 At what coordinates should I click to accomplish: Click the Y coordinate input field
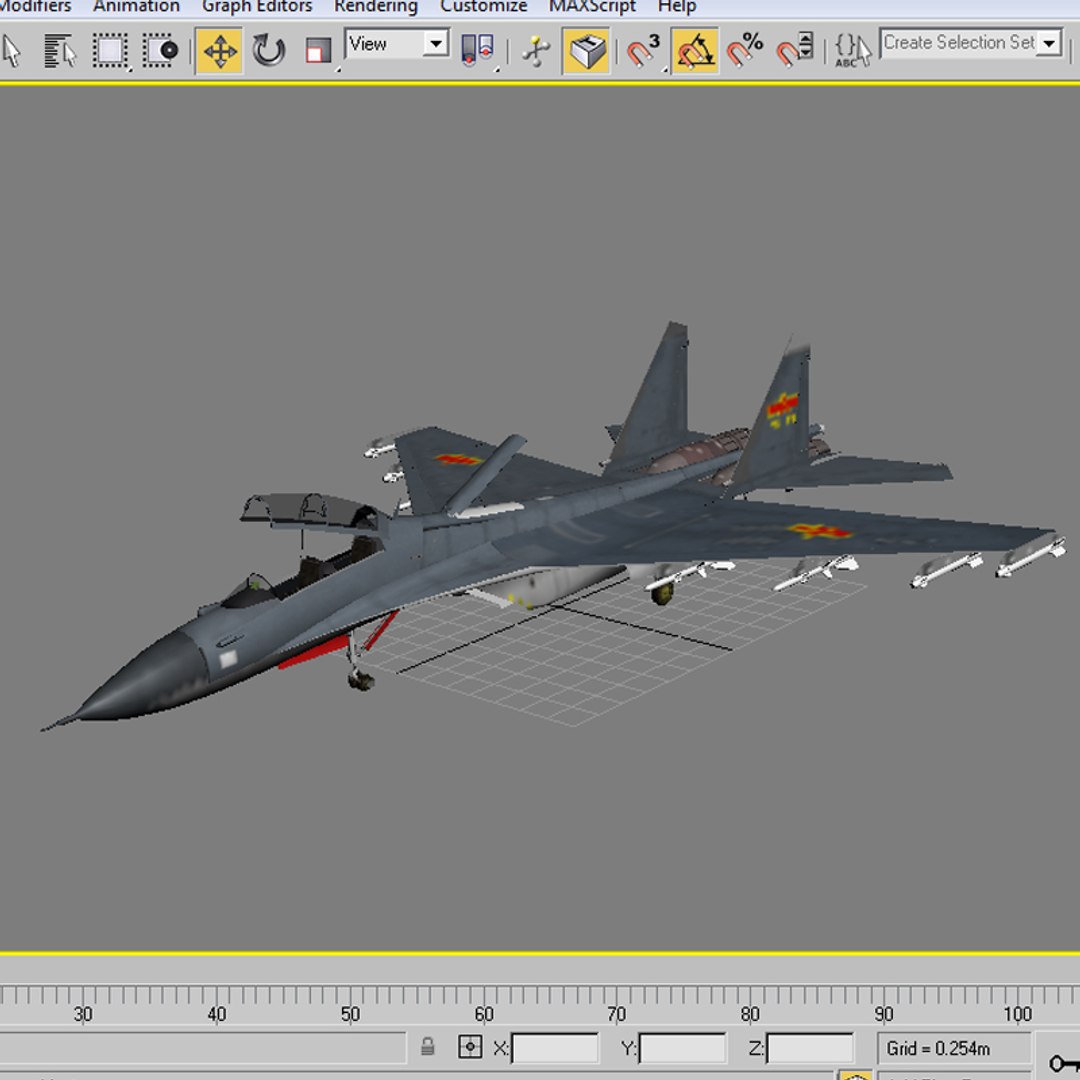[x=683, y=1048]
